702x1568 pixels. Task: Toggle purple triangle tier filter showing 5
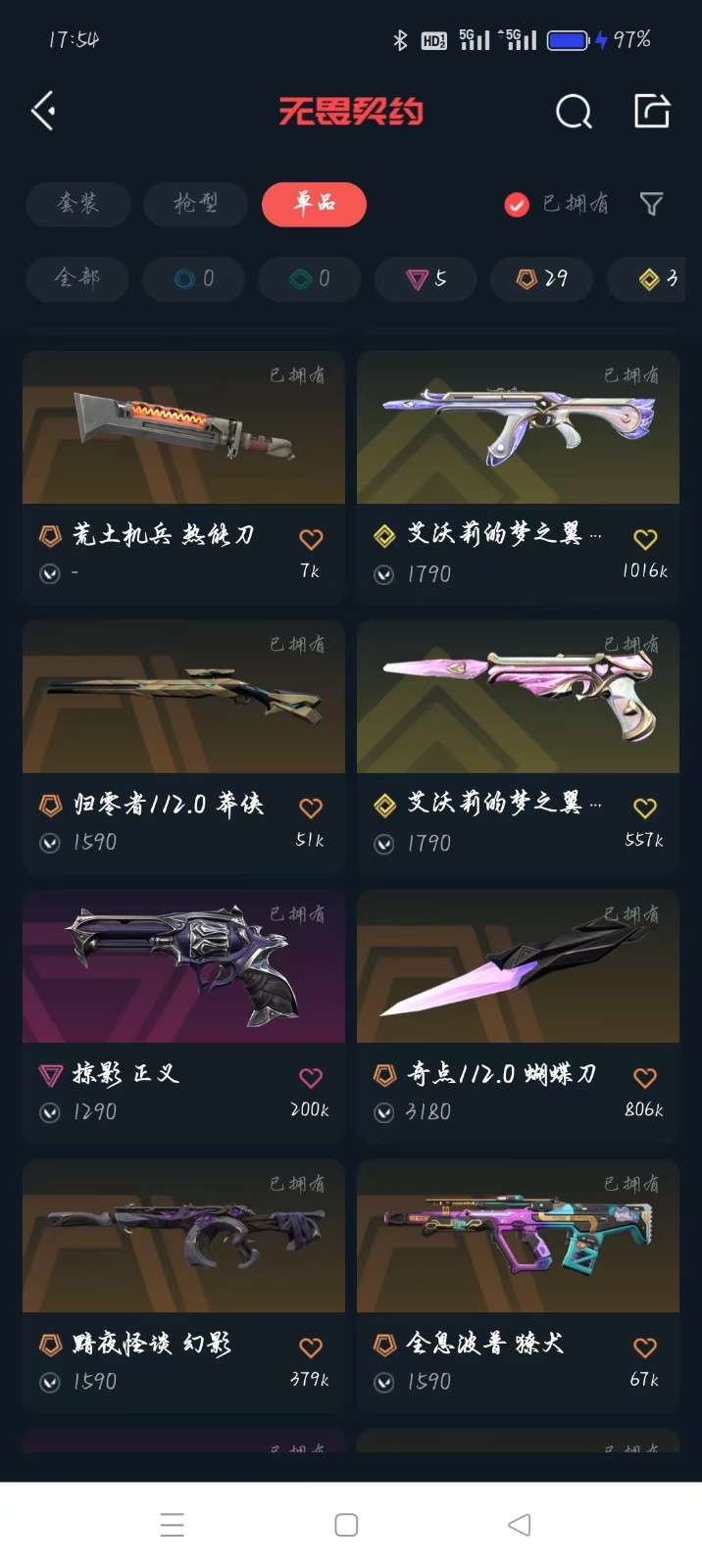pyautogui.click(x=426, y=279)
